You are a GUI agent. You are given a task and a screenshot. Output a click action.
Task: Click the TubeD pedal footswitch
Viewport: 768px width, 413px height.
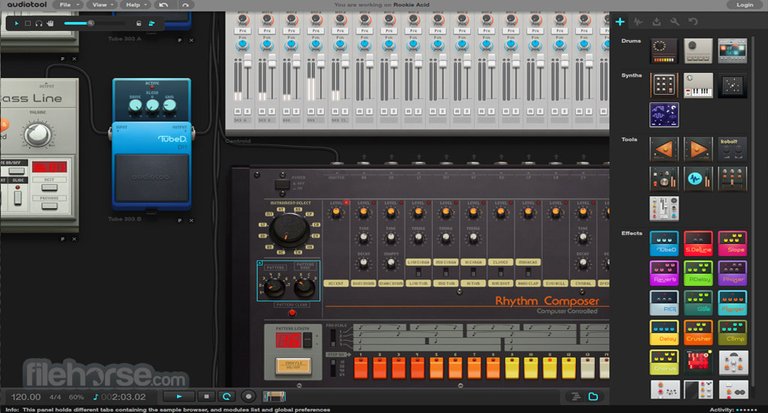tap(152, 178)
